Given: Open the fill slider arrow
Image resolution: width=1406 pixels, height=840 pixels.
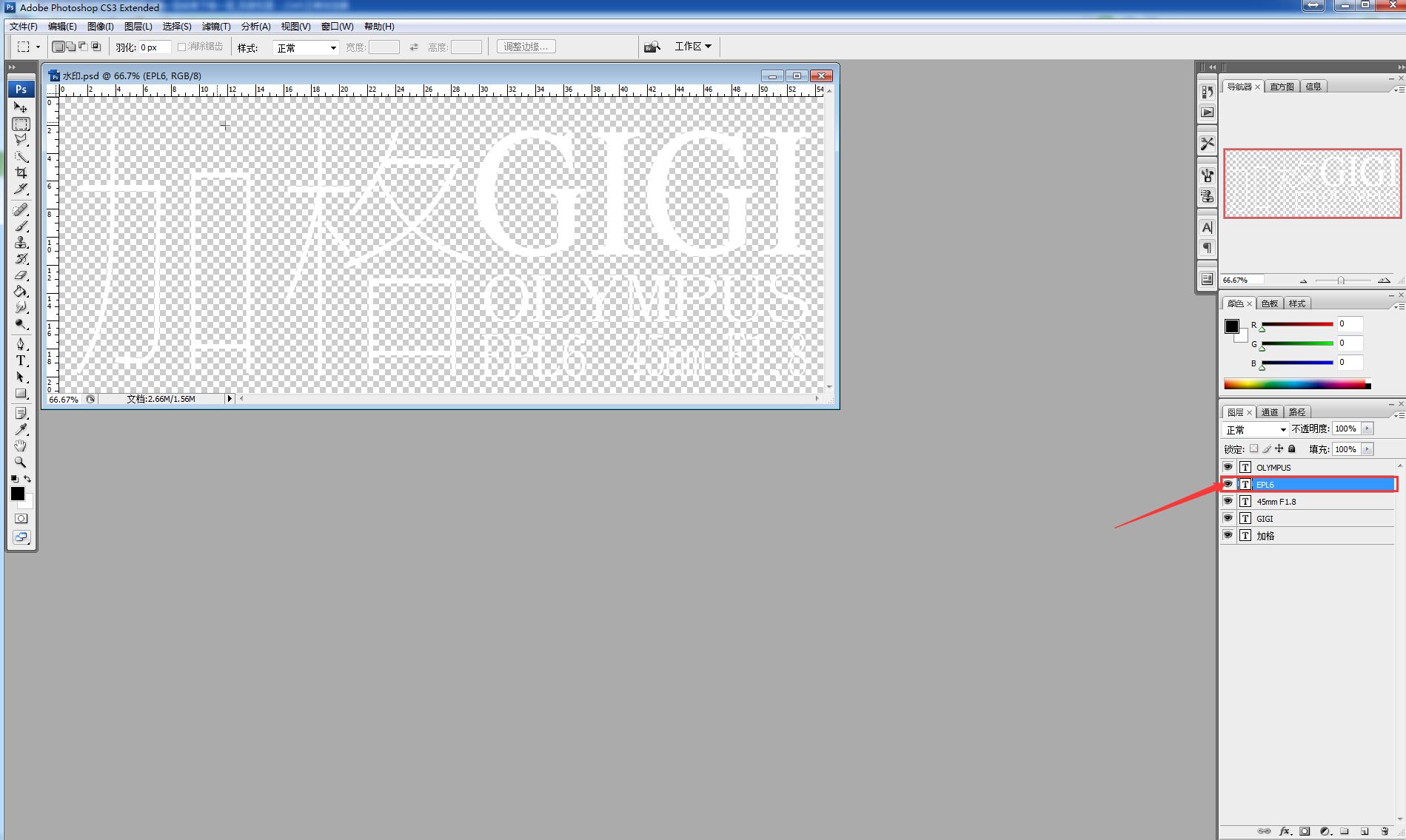Looking at the screenshot, I should (1367, 449).
